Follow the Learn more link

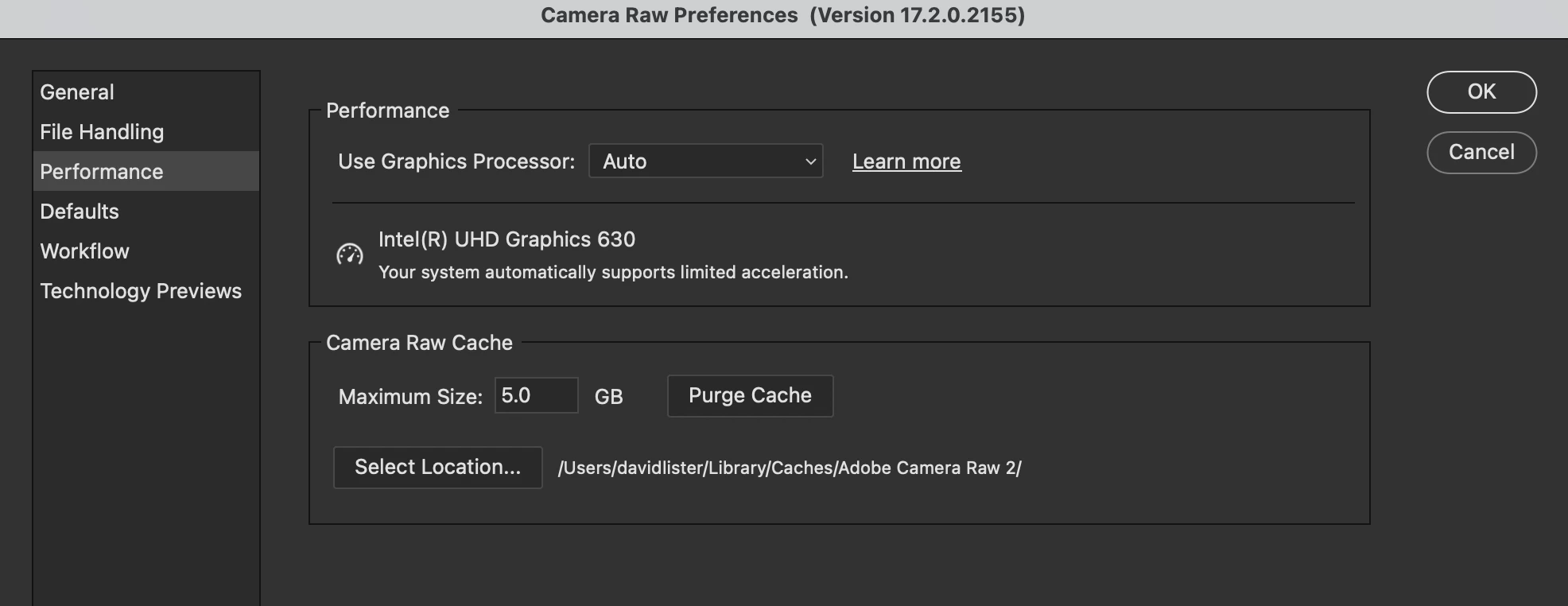pos(906,161)
